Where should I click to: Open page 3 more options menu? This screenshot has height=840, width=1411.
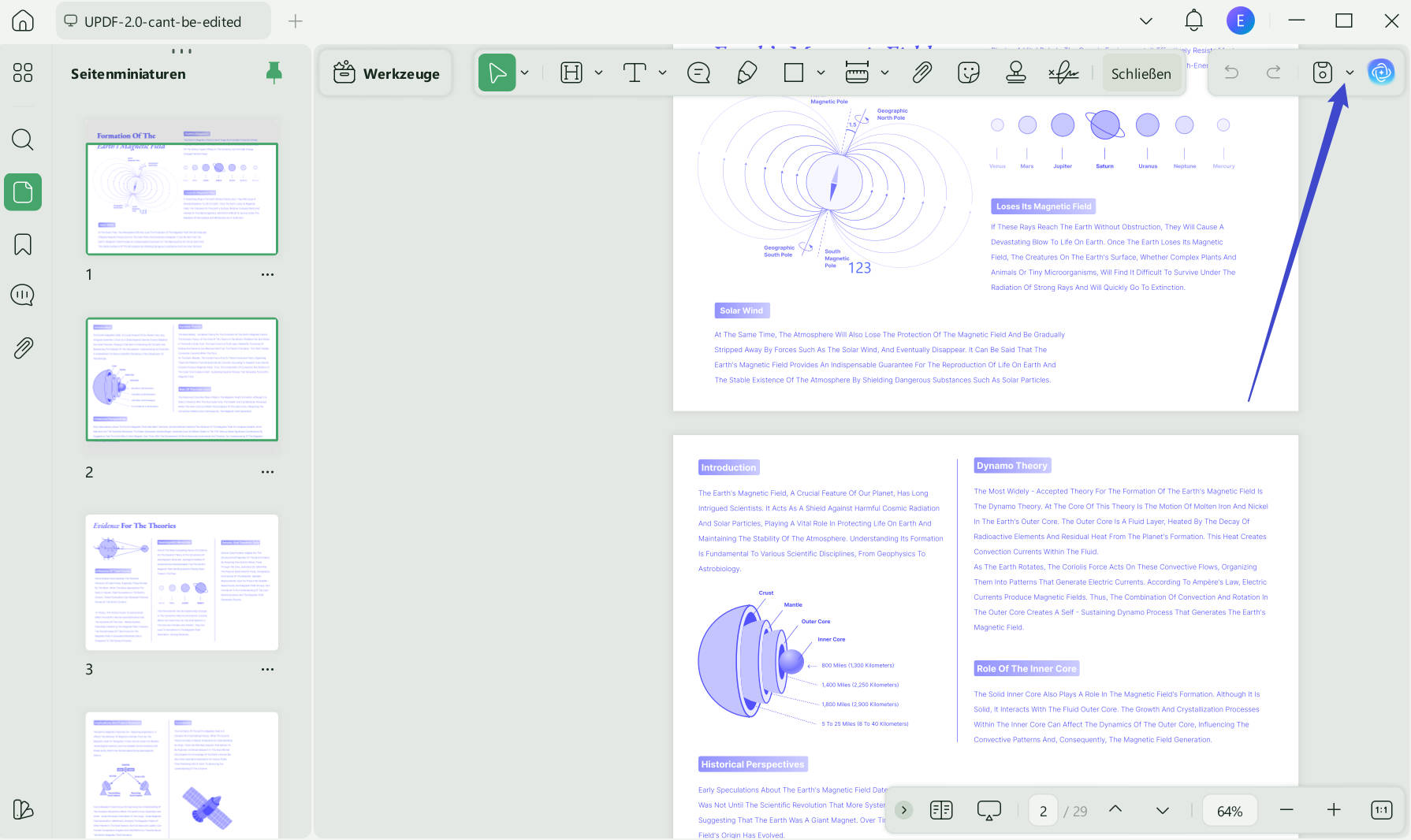coord(267,669)
